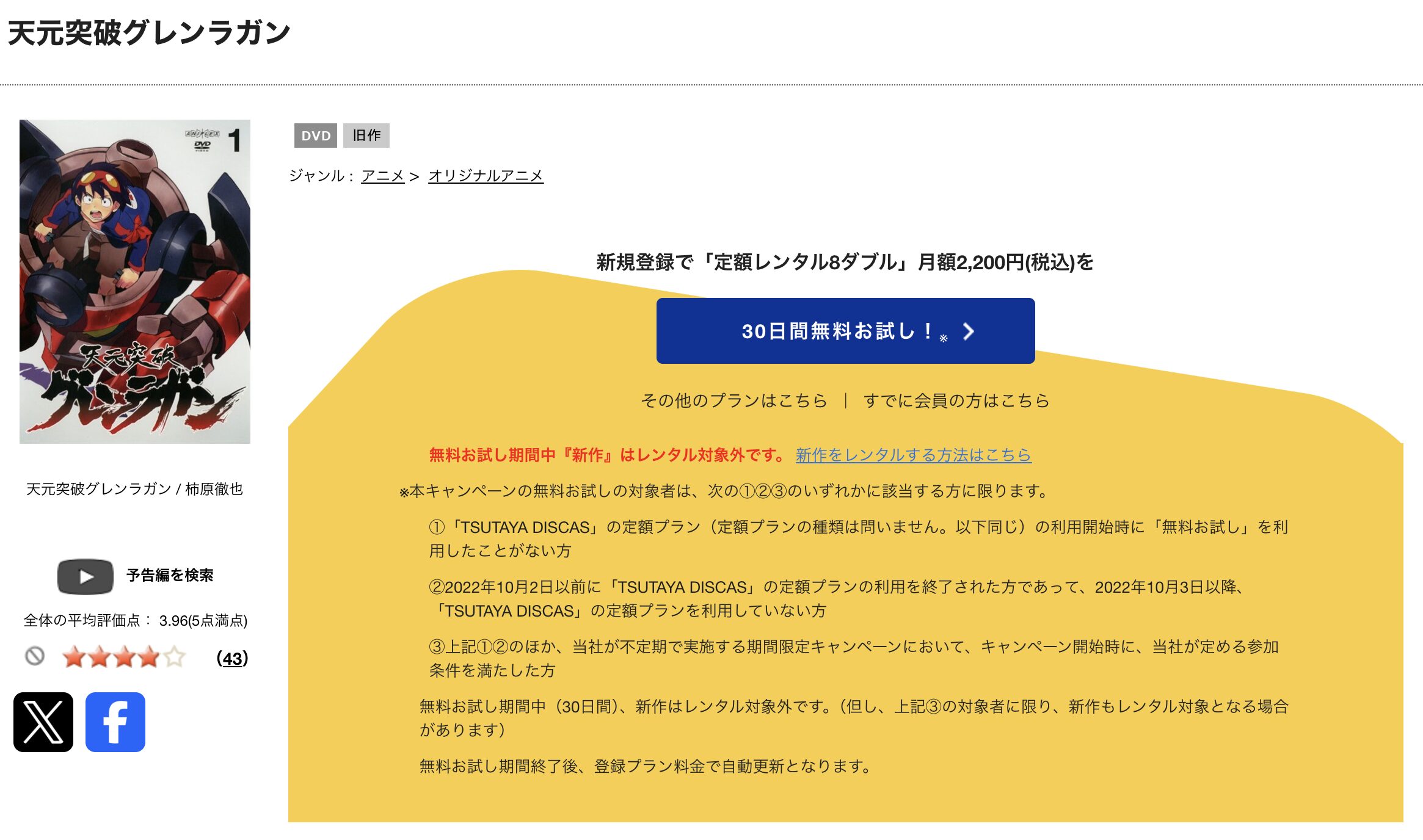This screenshot has width=1423, height=840.
Task: Go to アニメ genre link
Action: [383, 176]
